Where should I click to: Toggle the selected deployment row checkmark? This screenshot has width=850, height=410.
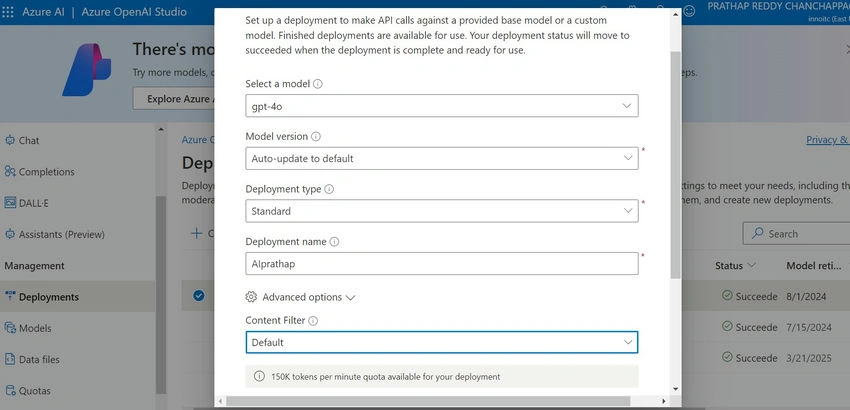(x=199, y=296)
